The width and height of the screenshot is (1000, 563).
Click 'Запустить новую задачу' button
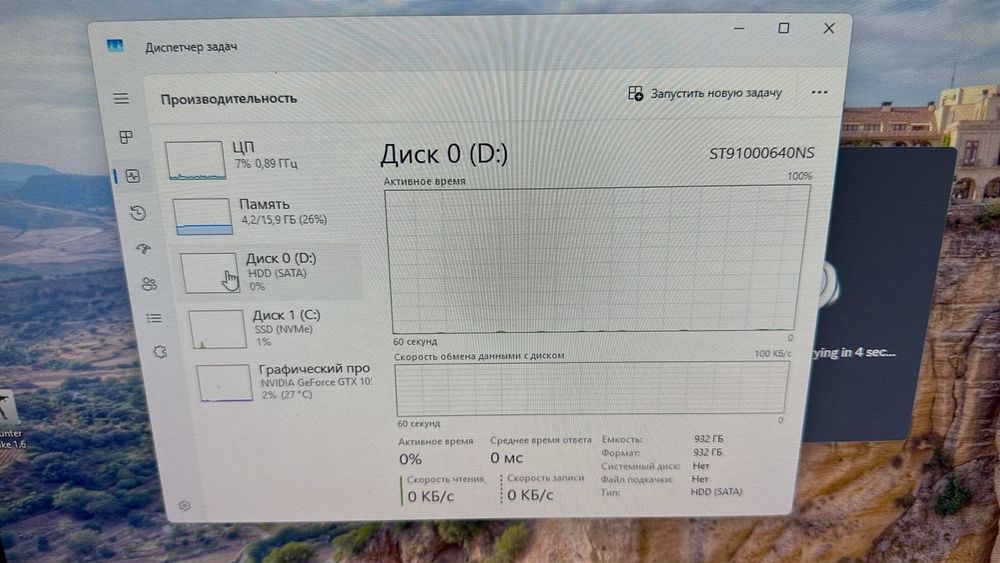[705, 93]
